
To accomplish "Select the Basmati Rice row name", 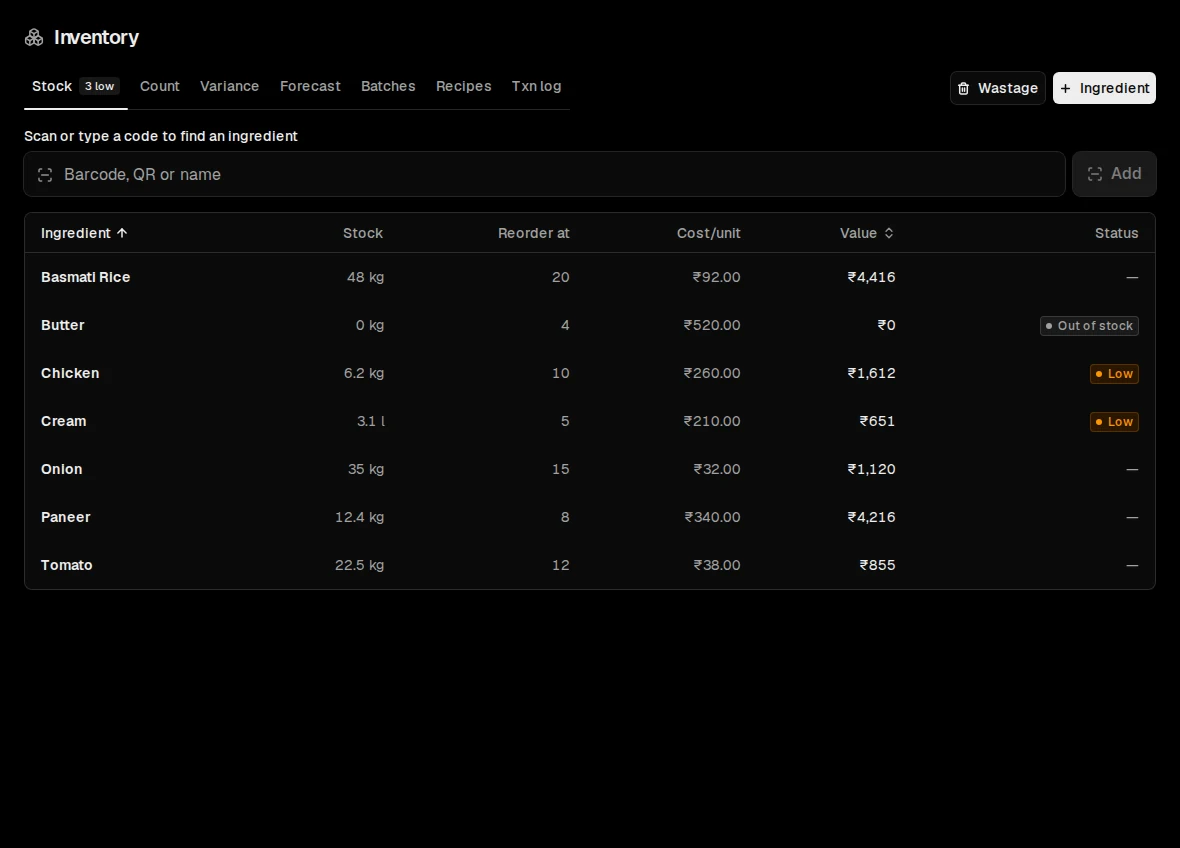I will point(86,277).
